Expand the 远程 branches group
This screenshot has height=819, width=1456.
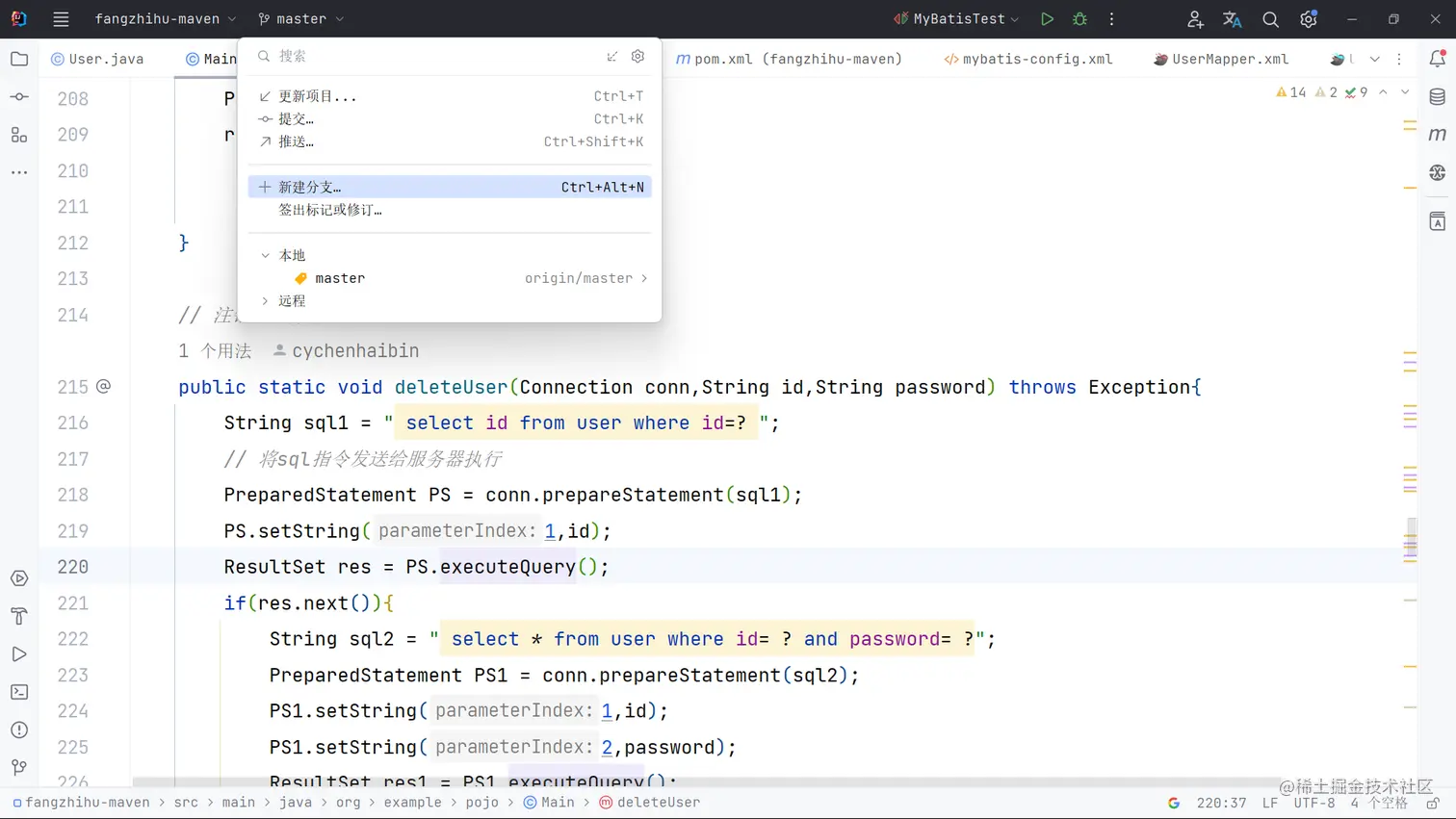(266, 301)
